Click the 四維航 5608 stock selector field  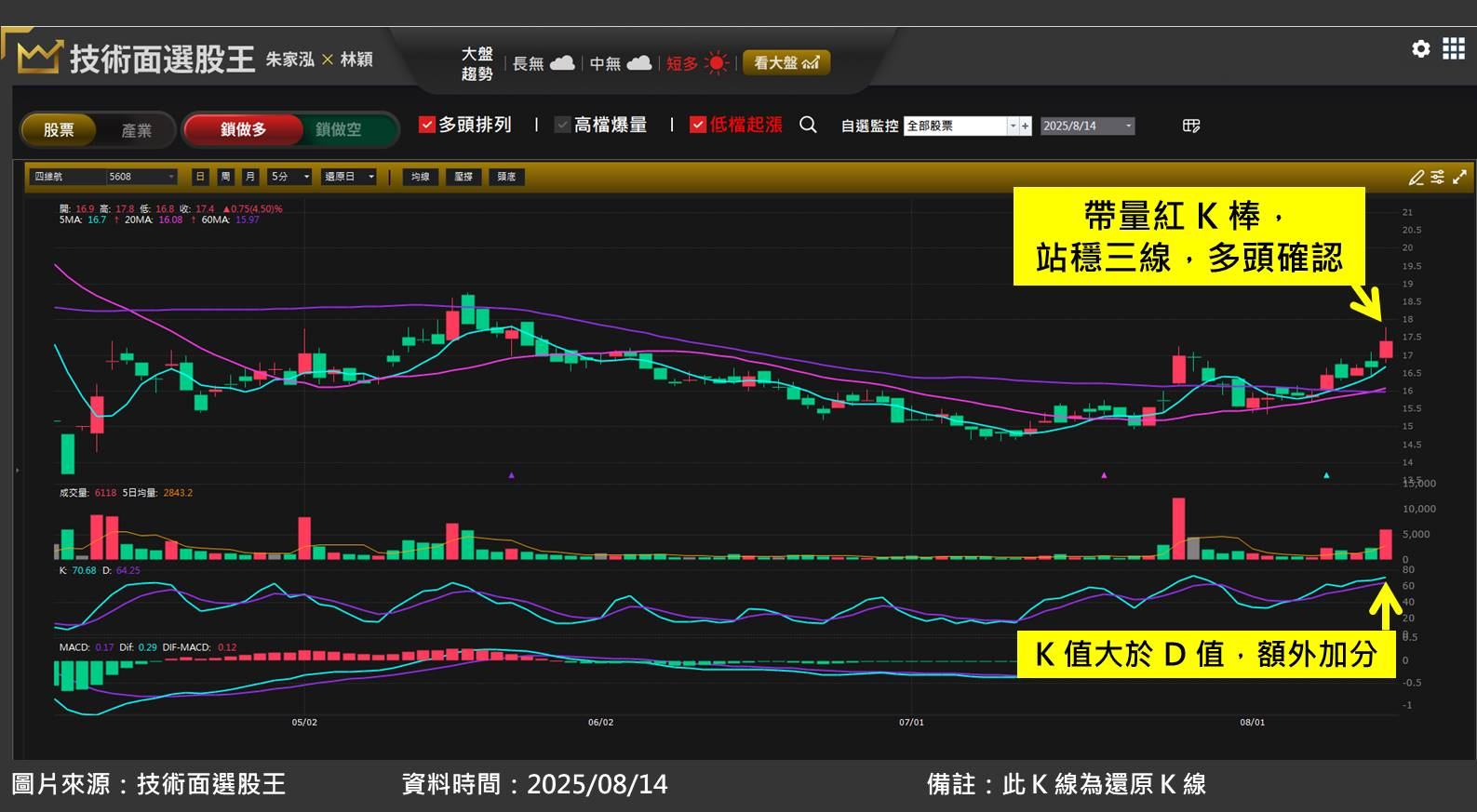point(102,177)
